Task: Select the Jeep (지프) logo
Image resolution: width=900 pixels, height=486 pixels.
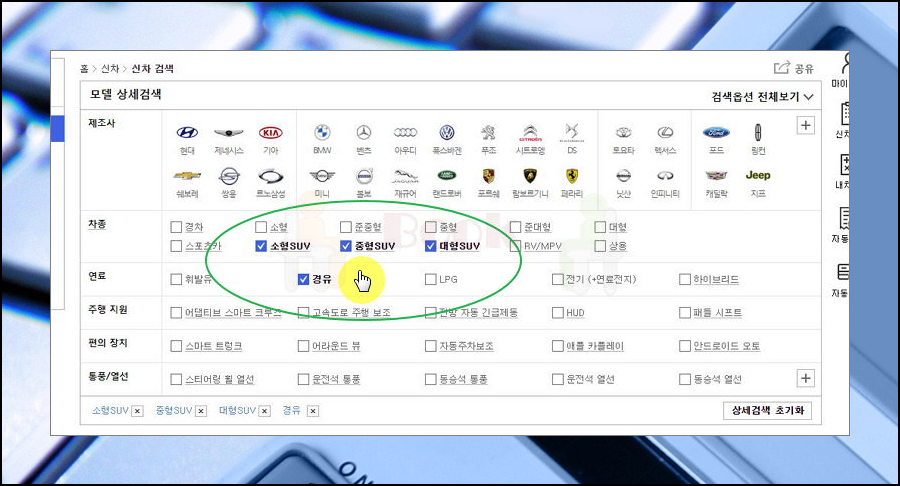Action: click(x=758, y=176)
